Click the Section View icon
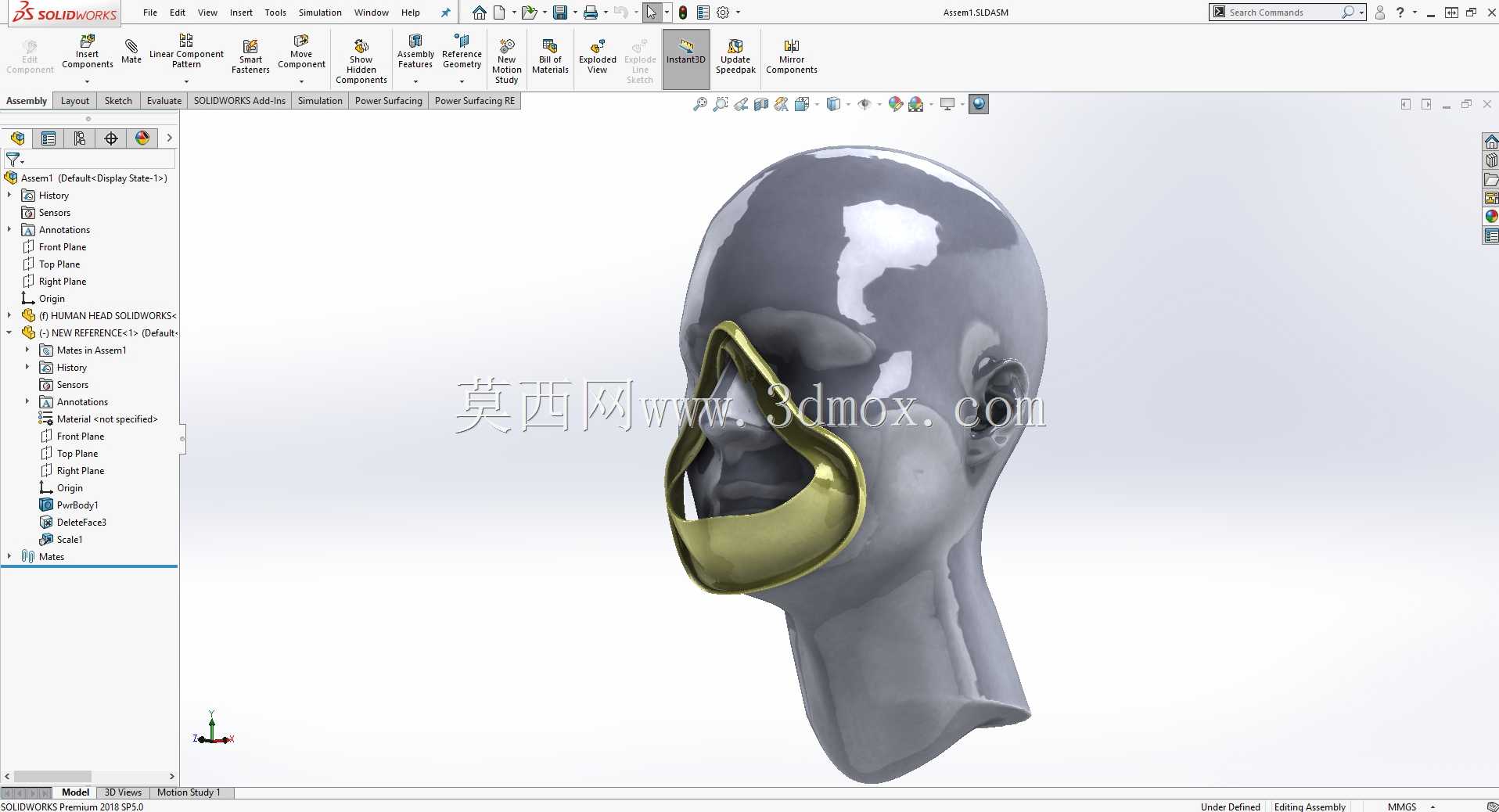The image size is (1499, 812). point(761,104)
